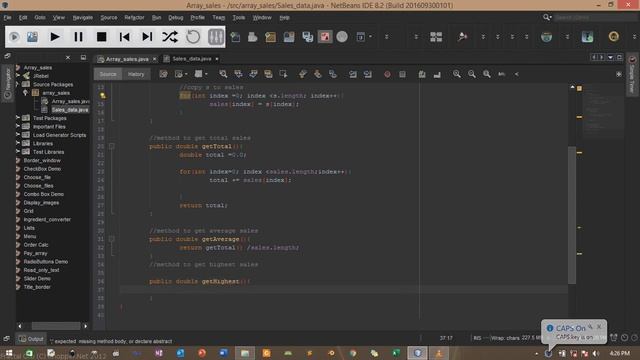Click the blue-green square toolbar icon
Image resolution: width=640 pixels, height=360 pixels.
point(587,37)
